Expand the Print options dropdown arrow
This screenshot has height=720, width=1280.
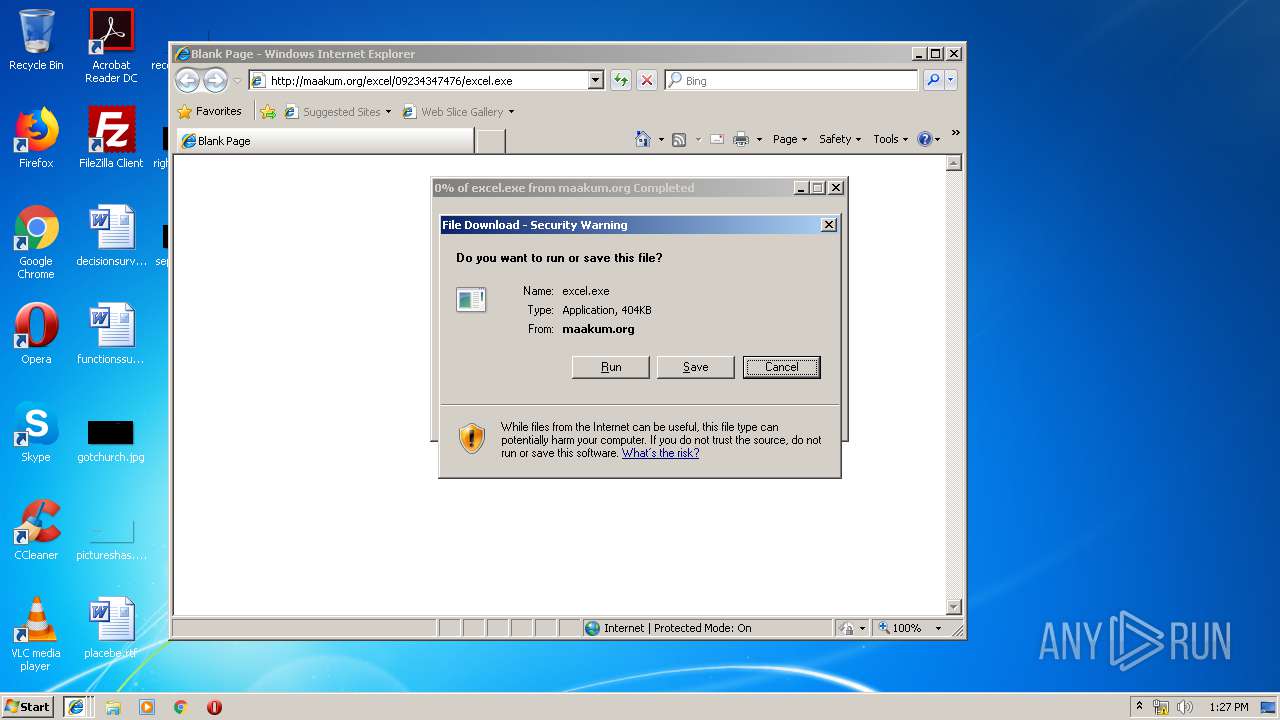click(759, 139)
